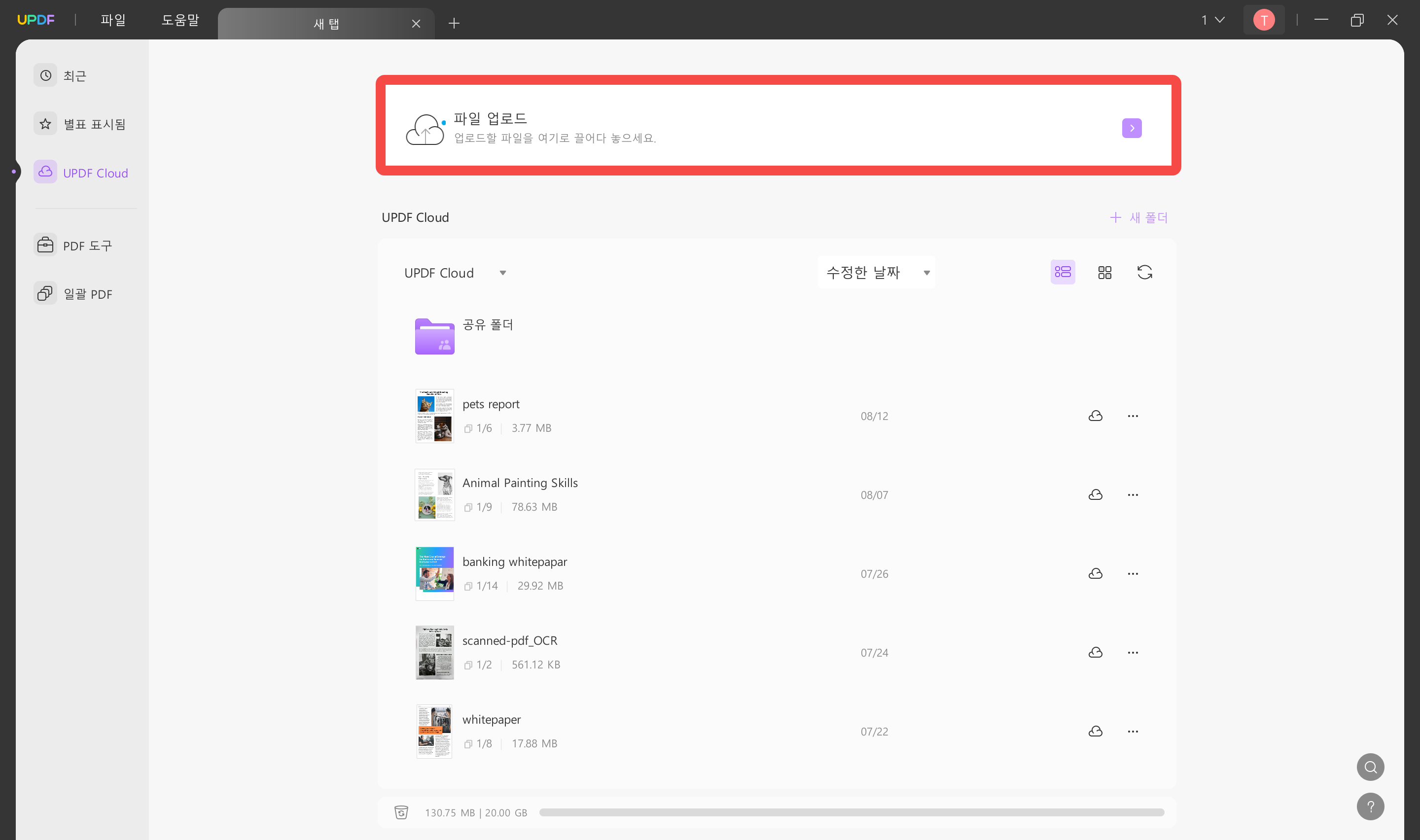
Task: Open the pets report thumbnail
Action: (x=434, y=416)
